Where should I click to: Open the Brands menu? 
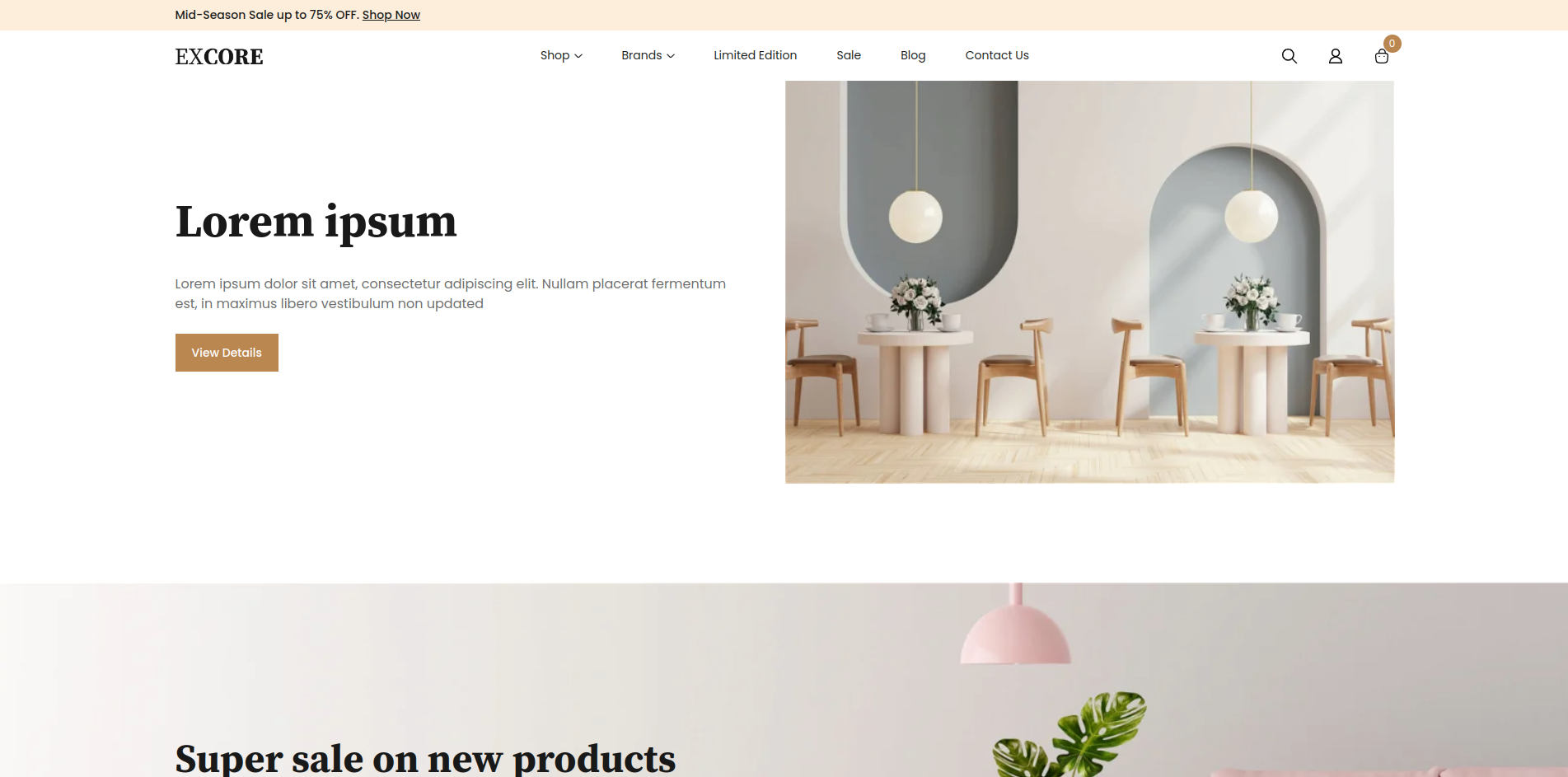641,55
